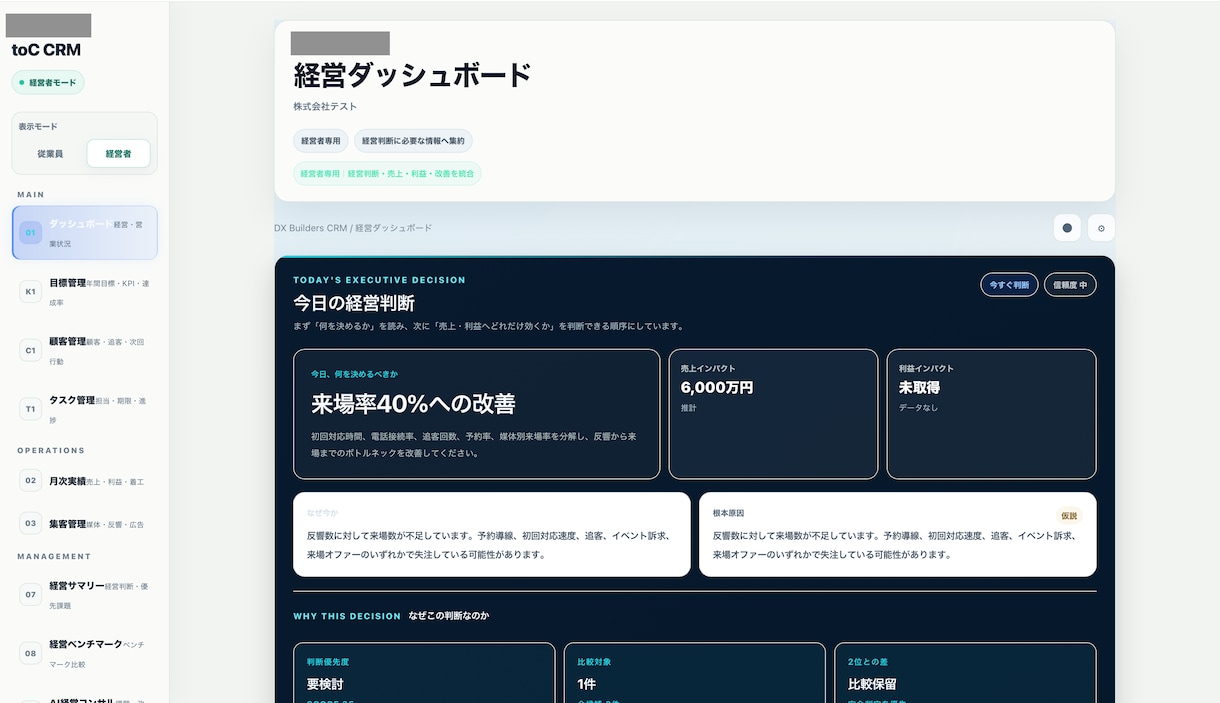The image size is (1220, 703).
Task: Click the 今すぐ判断 pill button
Action: coord(1009,285)
